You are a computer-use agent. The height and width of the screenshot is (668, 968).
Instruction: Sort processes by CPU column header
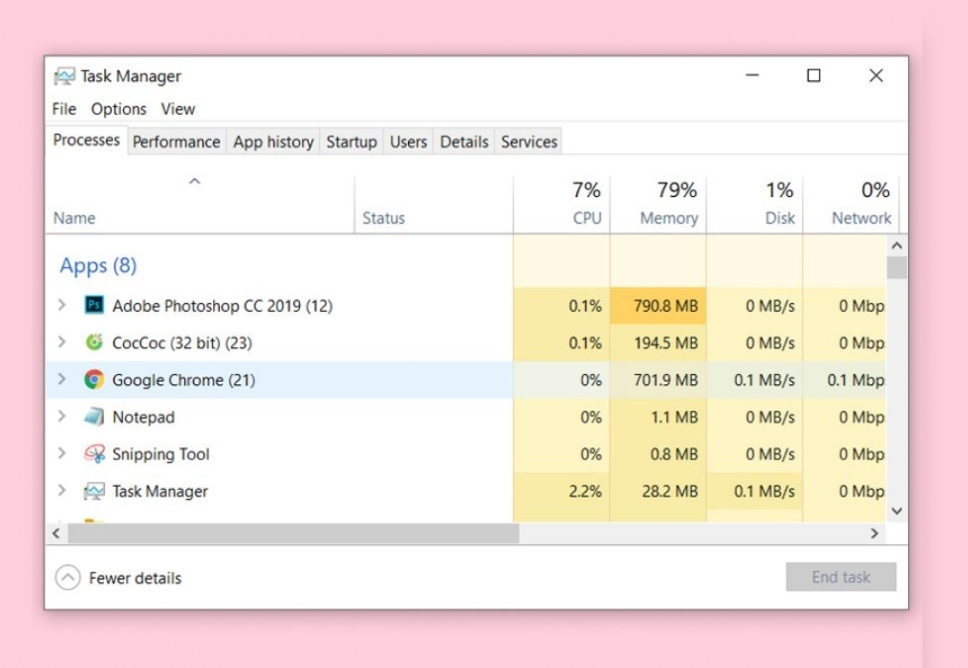587,218
